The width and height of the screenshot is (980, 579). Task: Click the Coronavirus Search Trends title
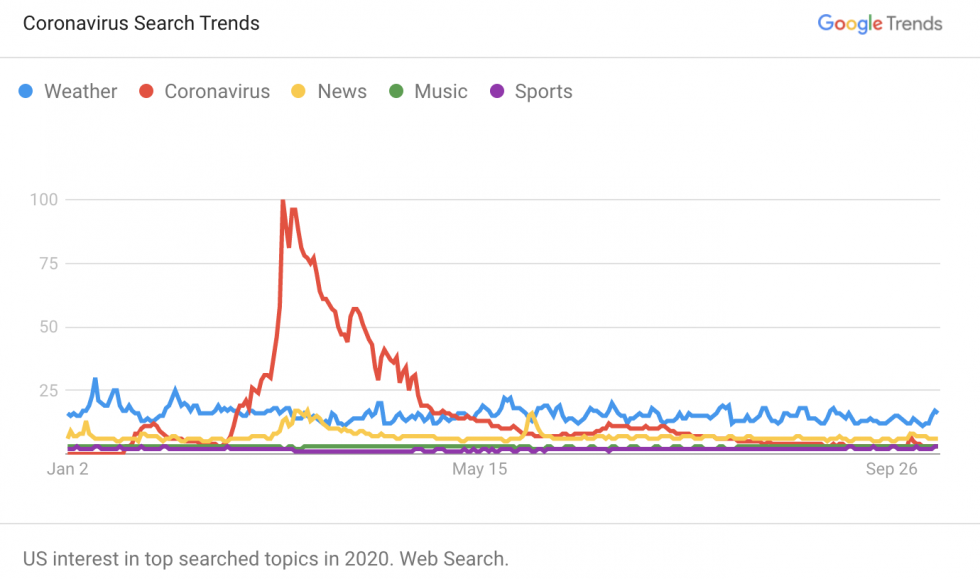tap(141, 23)
